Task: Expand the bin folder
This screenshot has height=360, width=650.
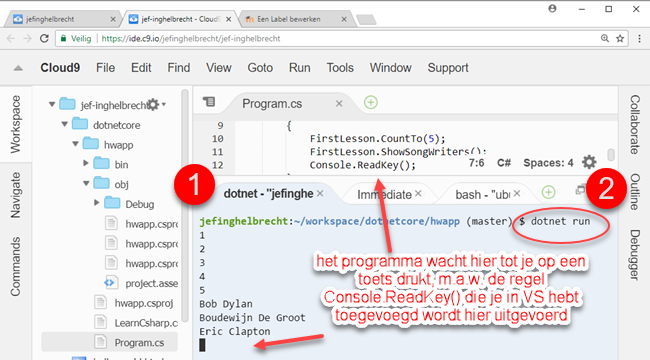Action: coord(86,163)
